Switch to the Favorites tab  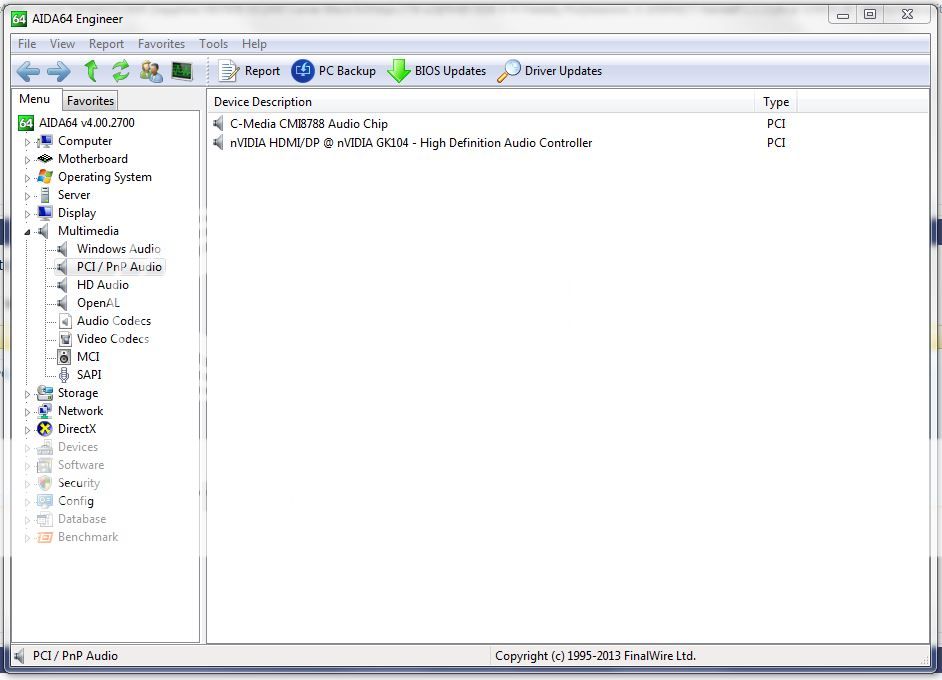click(89, 100)
